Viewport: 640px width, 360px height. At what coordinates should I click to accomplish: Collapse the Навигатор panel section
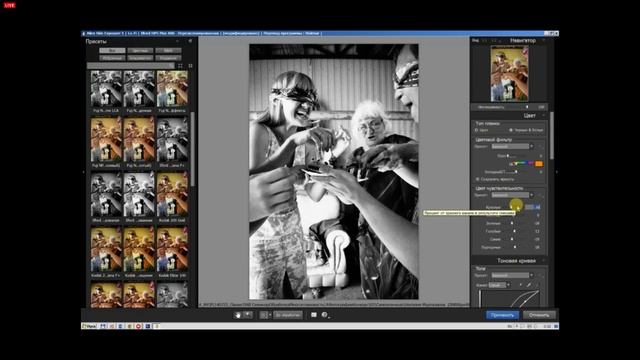[544, 40]
